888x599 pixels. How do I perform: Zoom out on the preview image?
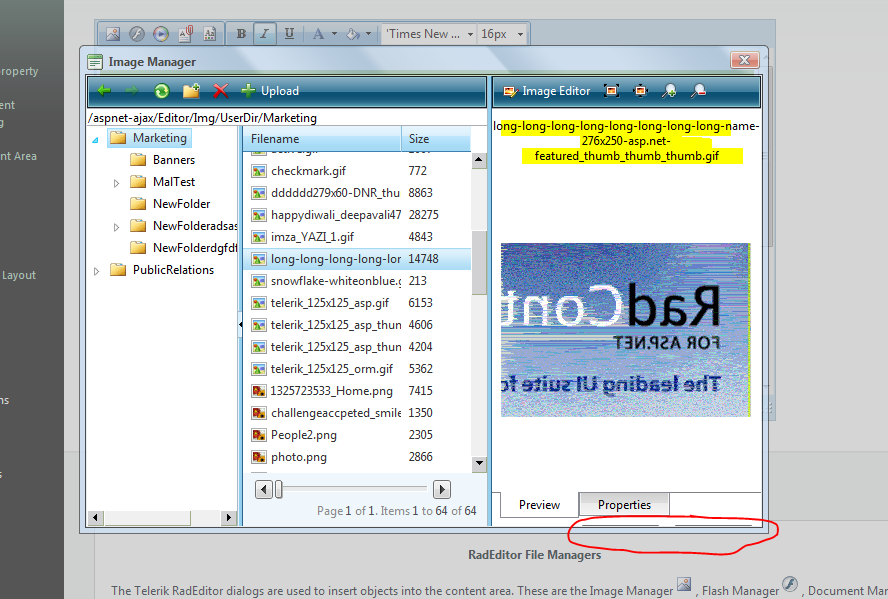coord(698,91)
